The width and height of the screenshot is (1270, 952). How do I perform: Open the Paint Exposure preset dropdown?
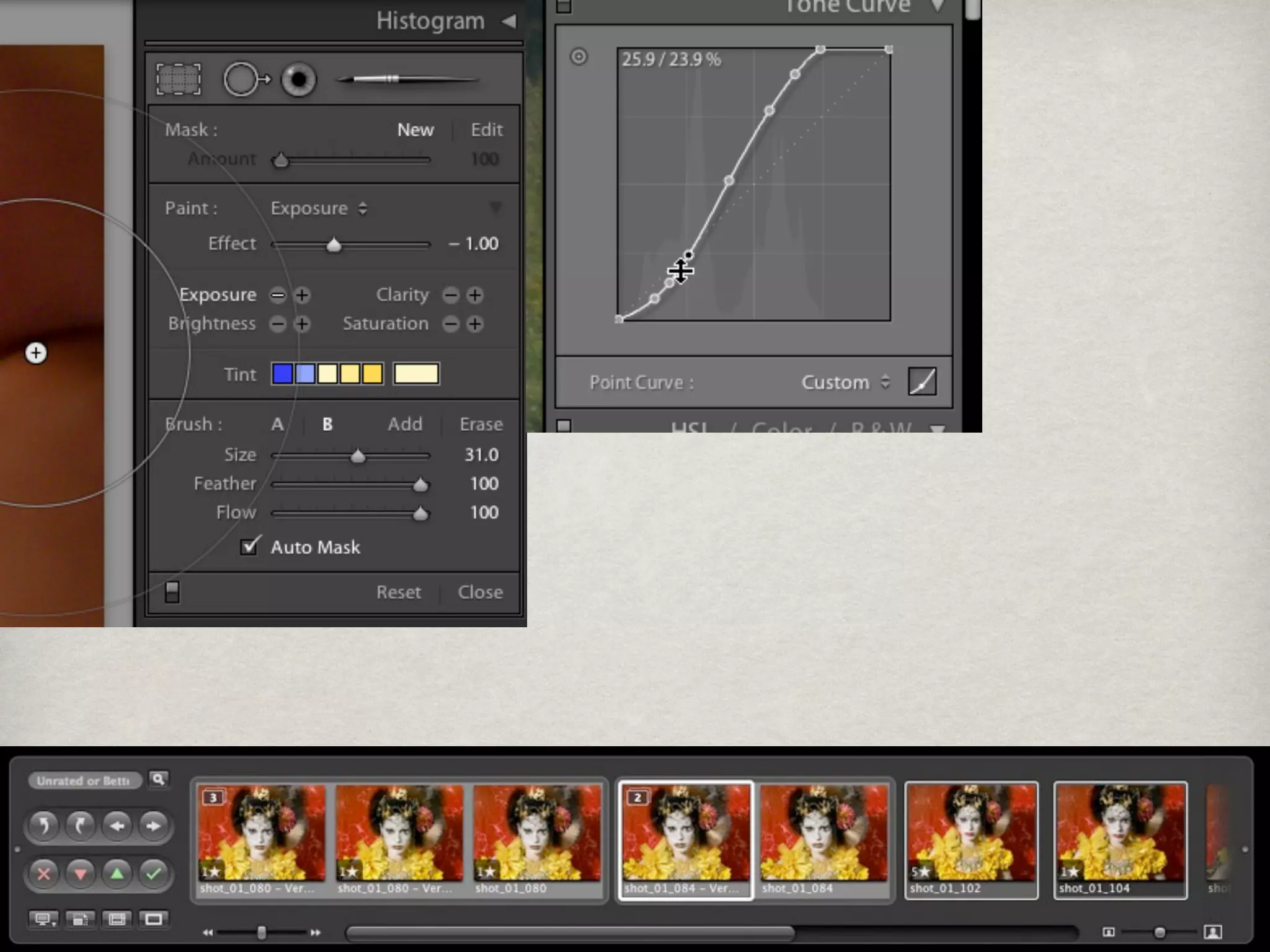[319, 209]
